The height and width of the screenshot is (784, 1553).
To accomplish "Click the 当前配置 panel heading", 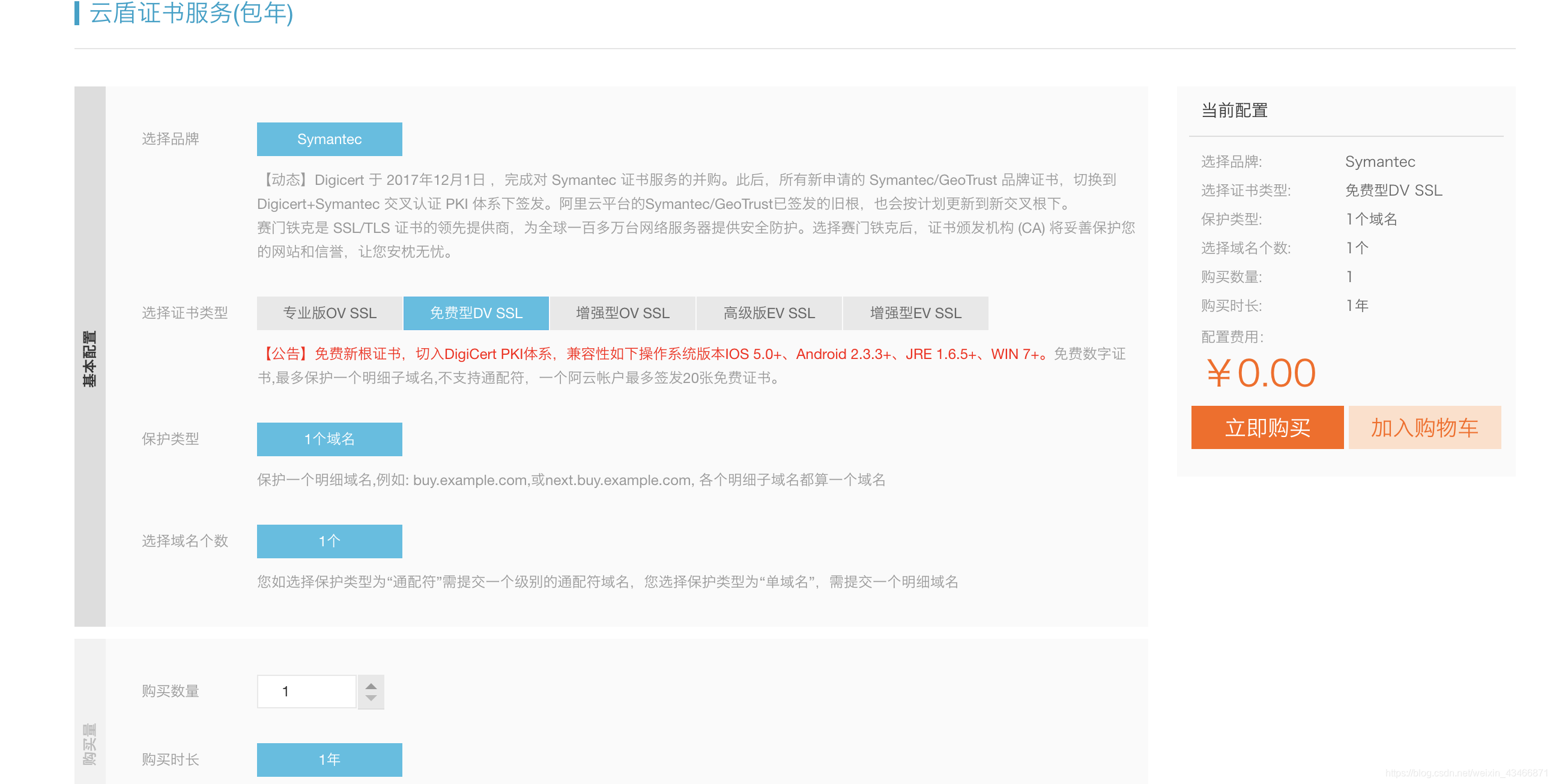I will point(1234,110).
